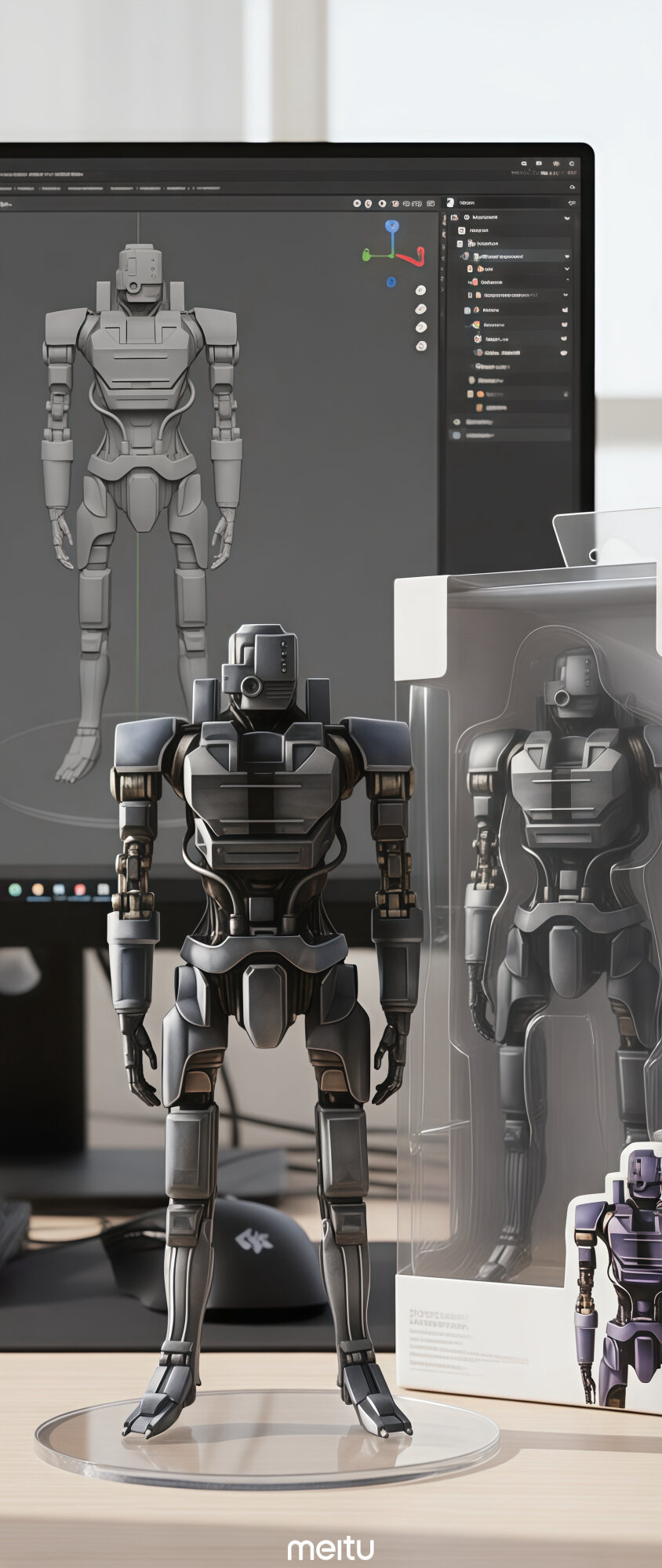Screen dimensions: 662x1568
Task: Click the rightmost square icon in viewport header
Action: [431, 203]
